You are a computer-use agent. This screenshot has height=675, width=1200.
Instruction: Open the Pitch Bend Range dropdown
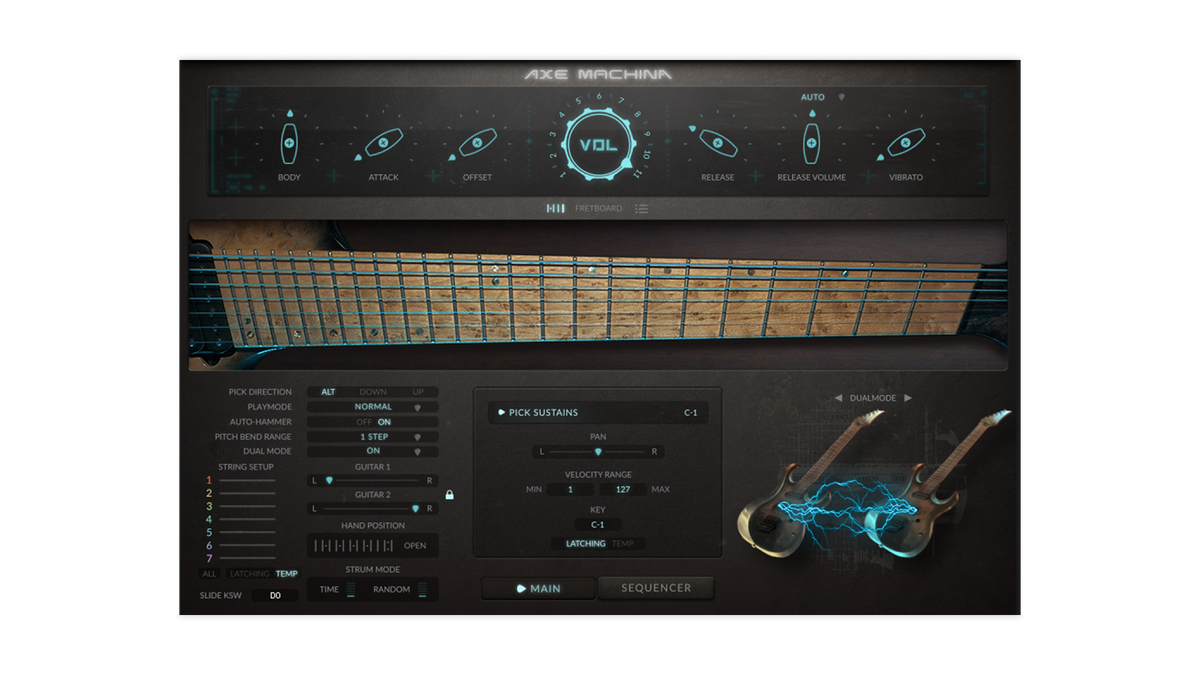373,437
